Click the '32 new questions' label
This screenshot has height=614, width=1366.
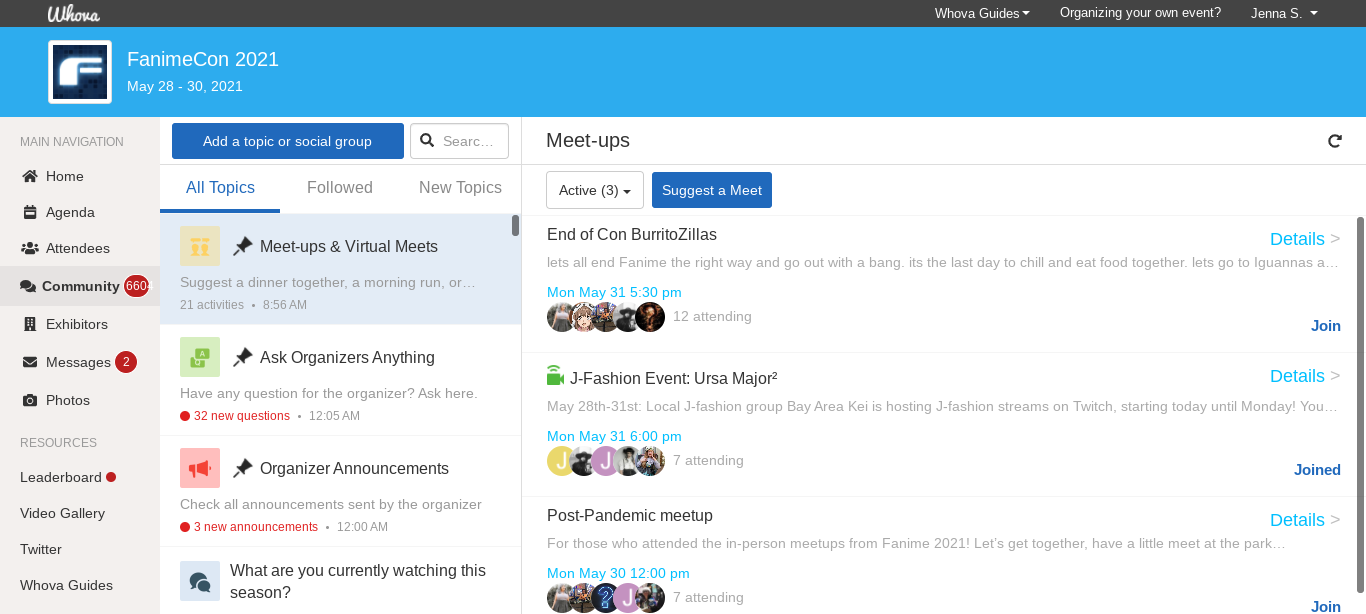pos(242,416)
